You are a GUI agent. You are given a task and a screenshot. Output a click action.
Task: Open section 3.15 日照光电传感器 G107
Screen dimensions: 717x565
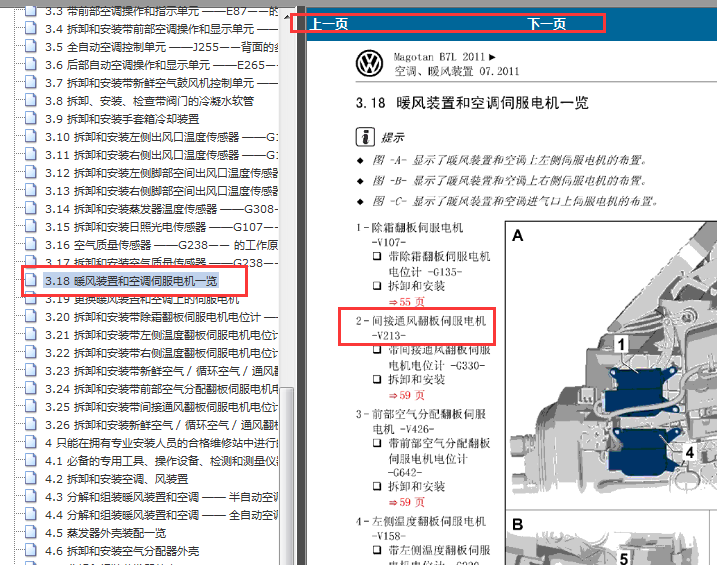(161, 227)
